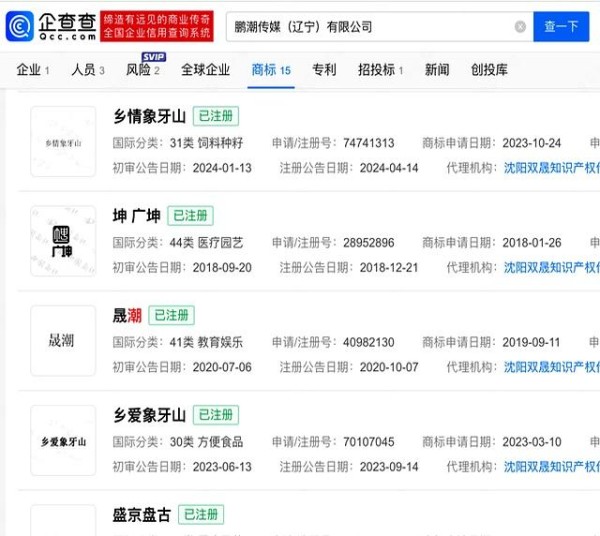Open the 招投标 tab

pos(380,70)
